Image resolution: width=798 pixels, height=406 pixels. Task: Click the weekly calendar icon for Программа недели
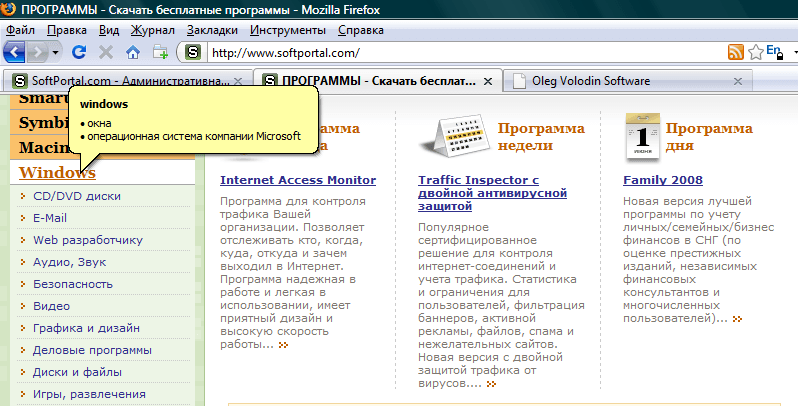pyautogui.click(x=454, y=136)
